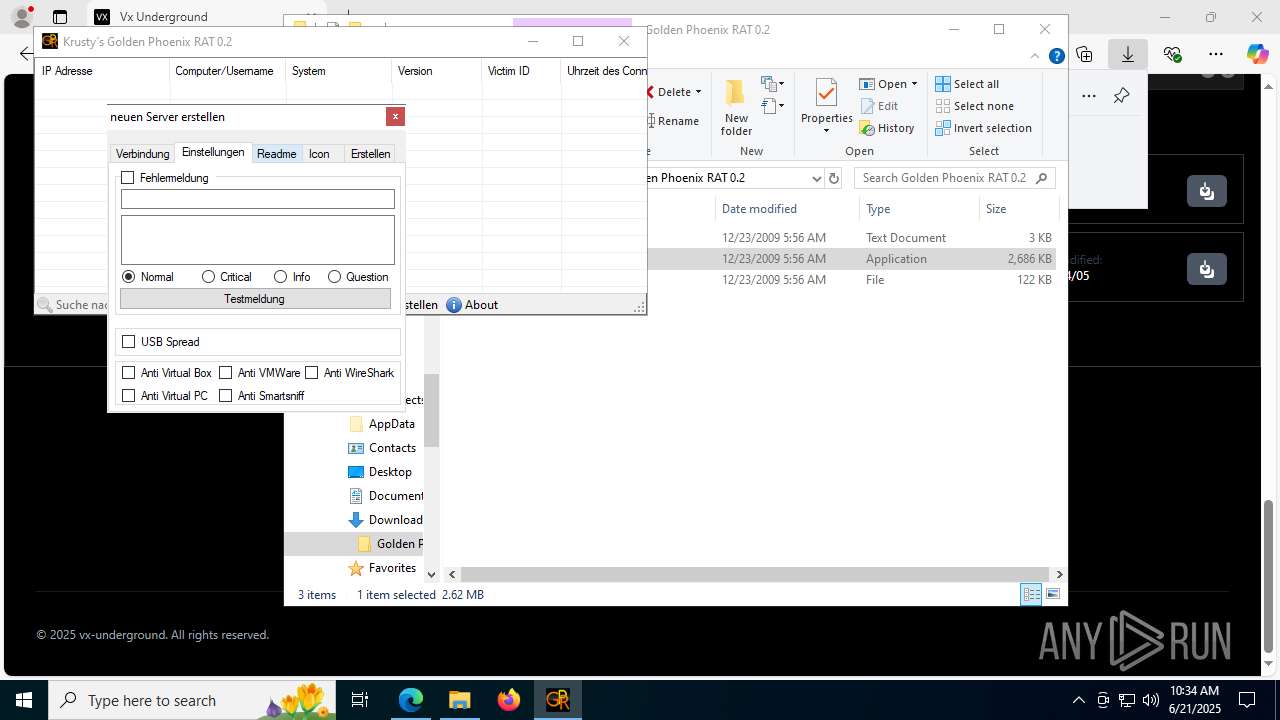Click Invert selection in Explorer ribbon
Viewport: 1280px width, 720px height.
(984, 128)
